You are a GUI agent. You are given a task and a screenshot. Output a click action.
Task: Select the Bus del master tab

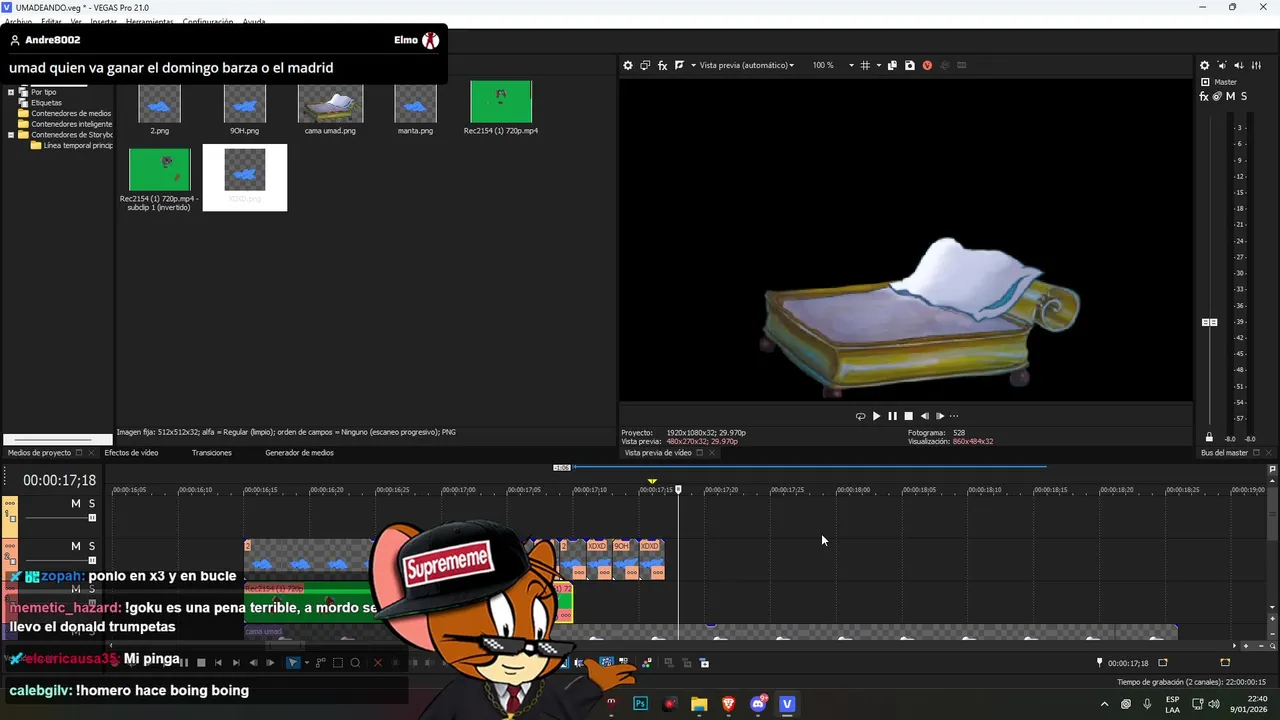pyautogui.click(x=1224, y=453)
